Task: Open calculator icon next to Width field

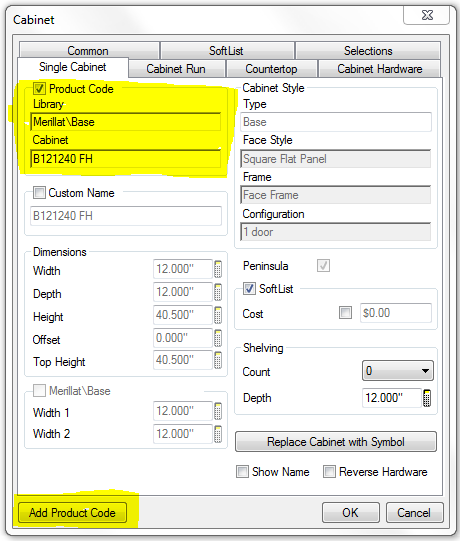Action: pos(218,269)
